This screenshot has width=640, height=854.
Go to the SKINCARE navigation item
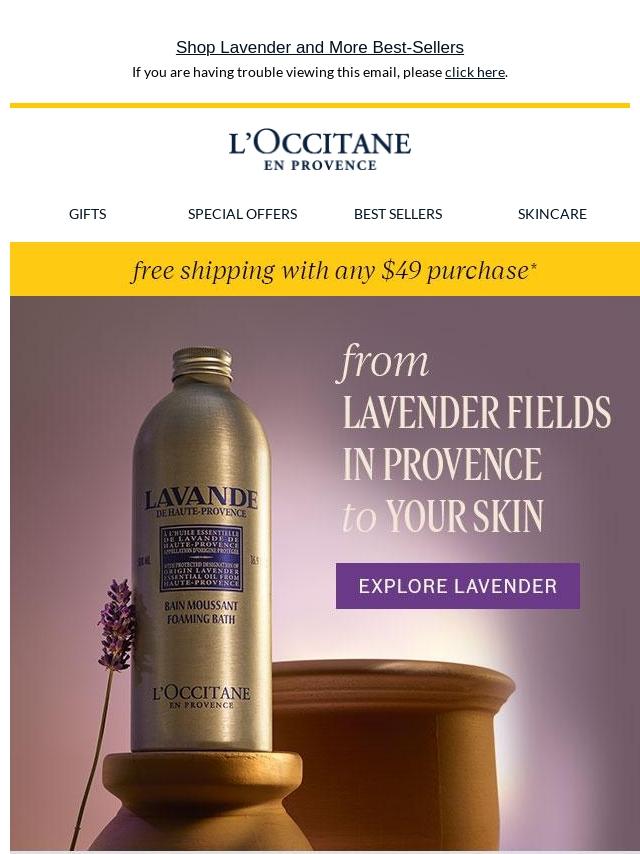coord(552,214)
